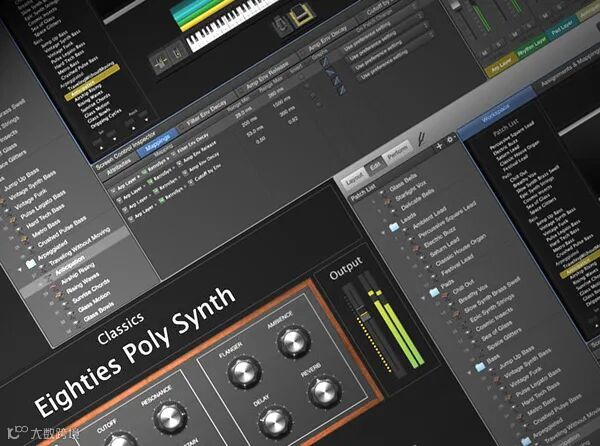
Task: Enable the Cutoff by Env mapping checkbox
Action: (191, 182)
